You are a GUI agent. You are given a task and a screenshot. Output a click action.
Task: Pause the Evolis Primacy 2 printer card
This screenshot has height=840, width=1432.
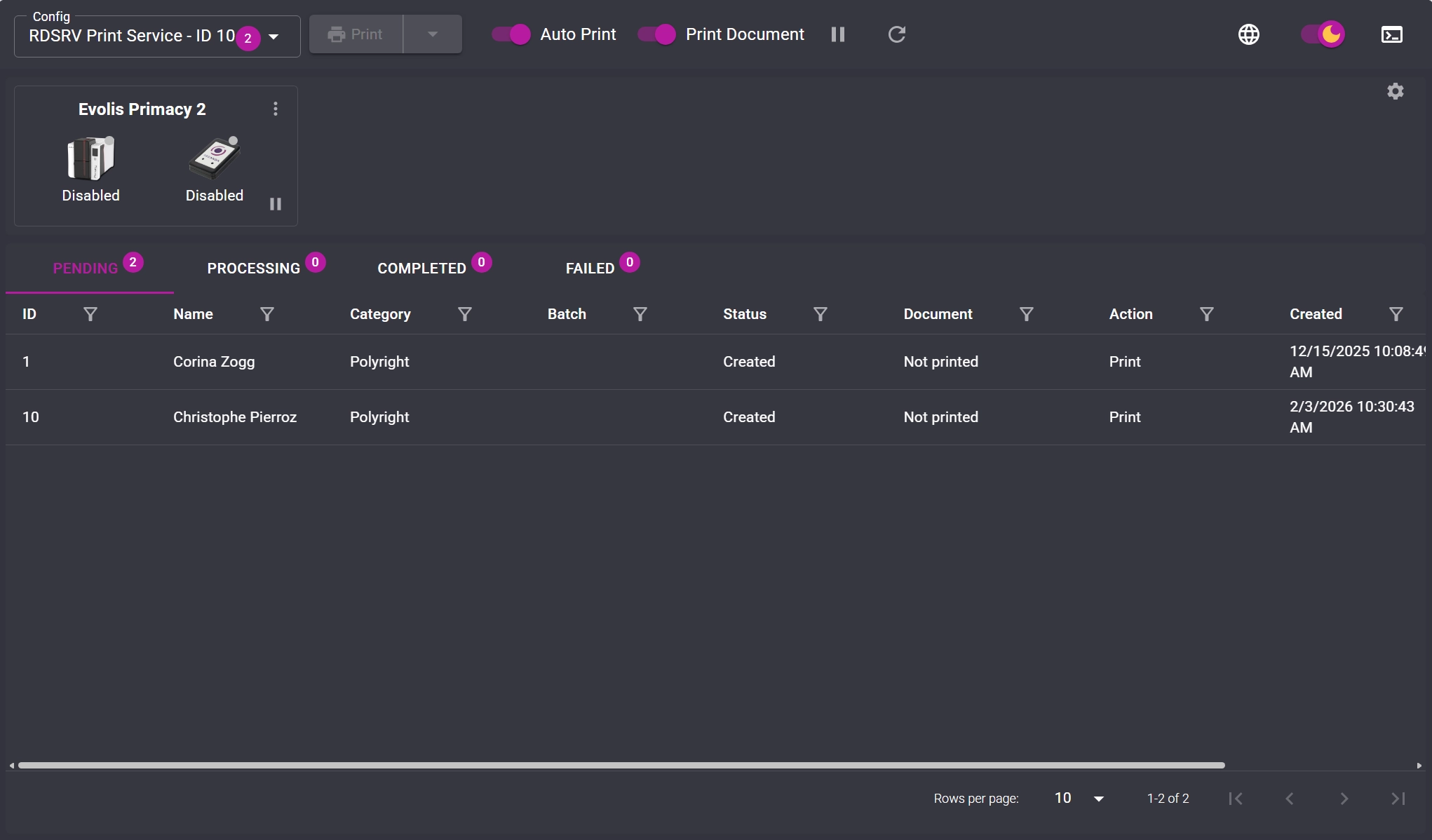coord(276,204)
